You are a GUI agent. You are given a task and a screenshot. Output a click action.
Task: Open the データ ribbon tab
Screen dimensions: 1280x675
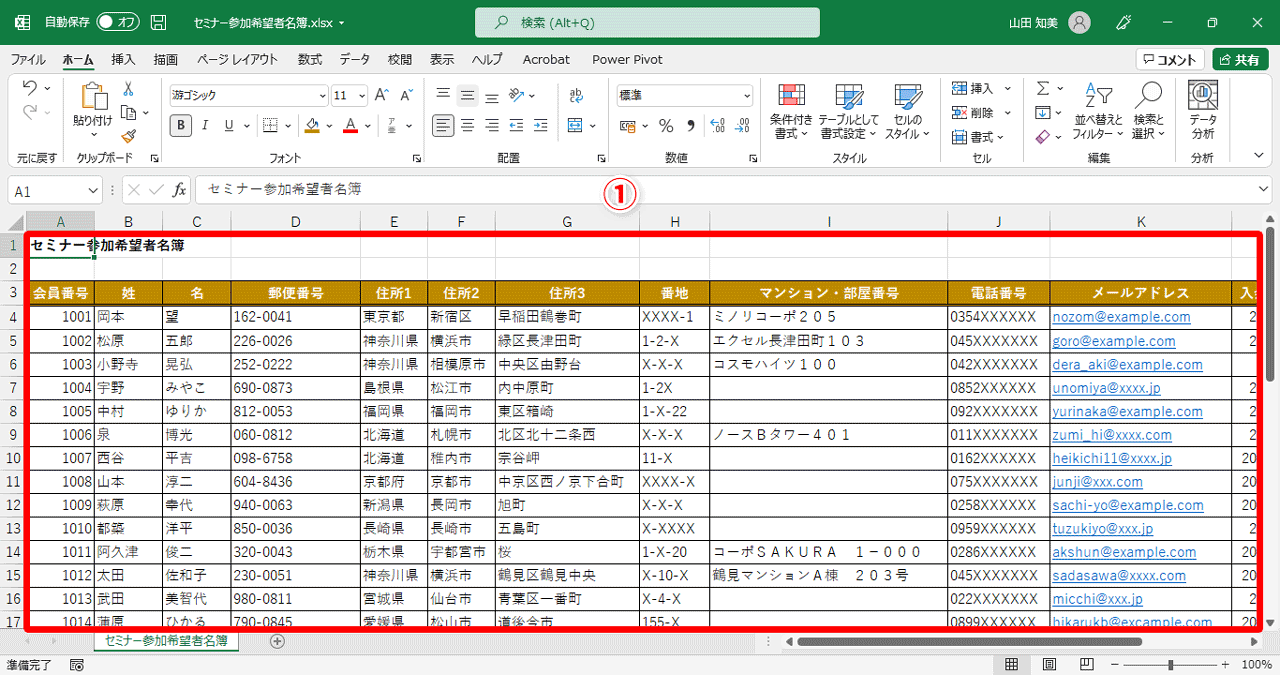coord(354,59)
